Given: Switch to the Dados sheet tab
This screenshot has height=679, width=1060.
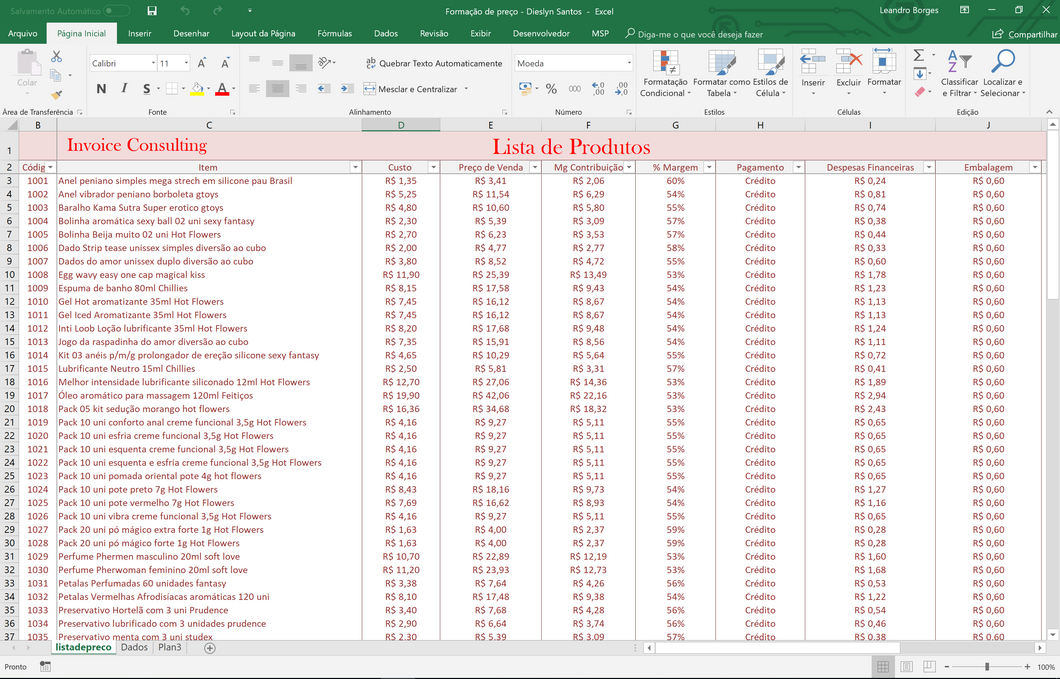Looking at the screenshot, I should [x=134, y=648].
